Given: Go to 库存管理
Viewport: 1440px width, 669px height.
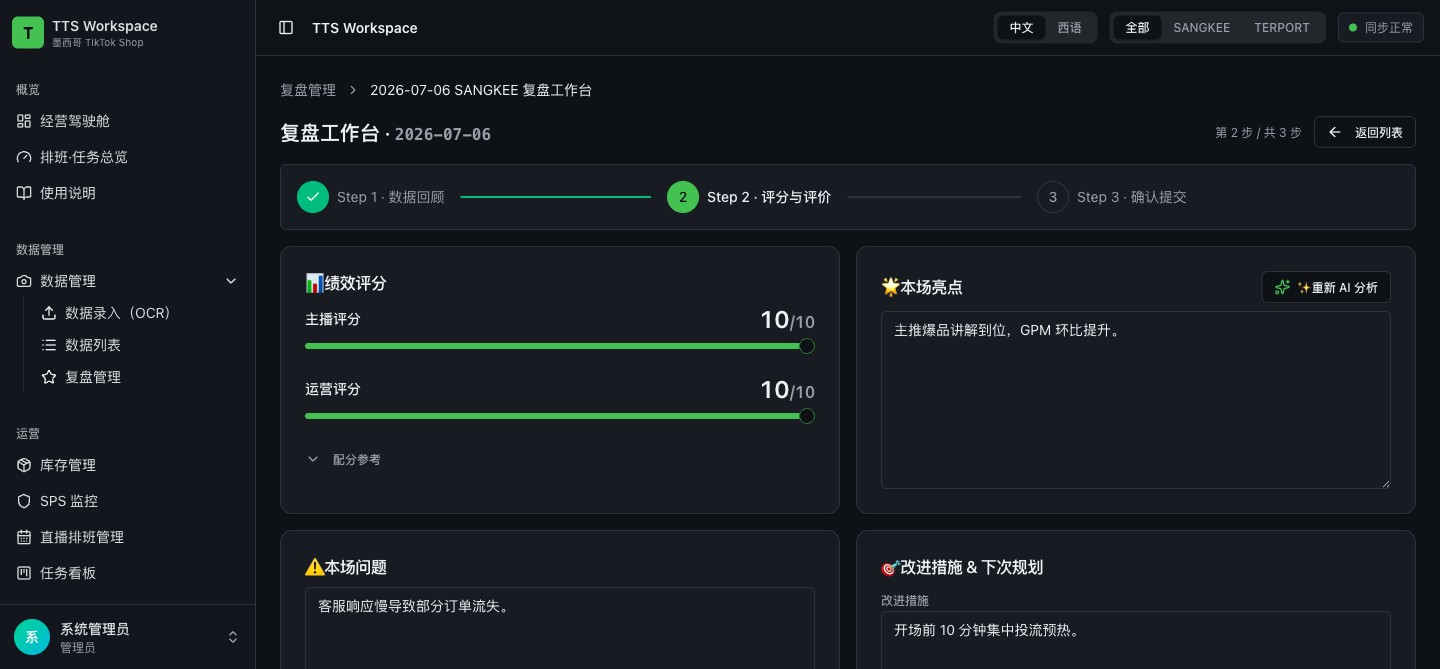Looking at the screenshot, I should click(128, 465).
